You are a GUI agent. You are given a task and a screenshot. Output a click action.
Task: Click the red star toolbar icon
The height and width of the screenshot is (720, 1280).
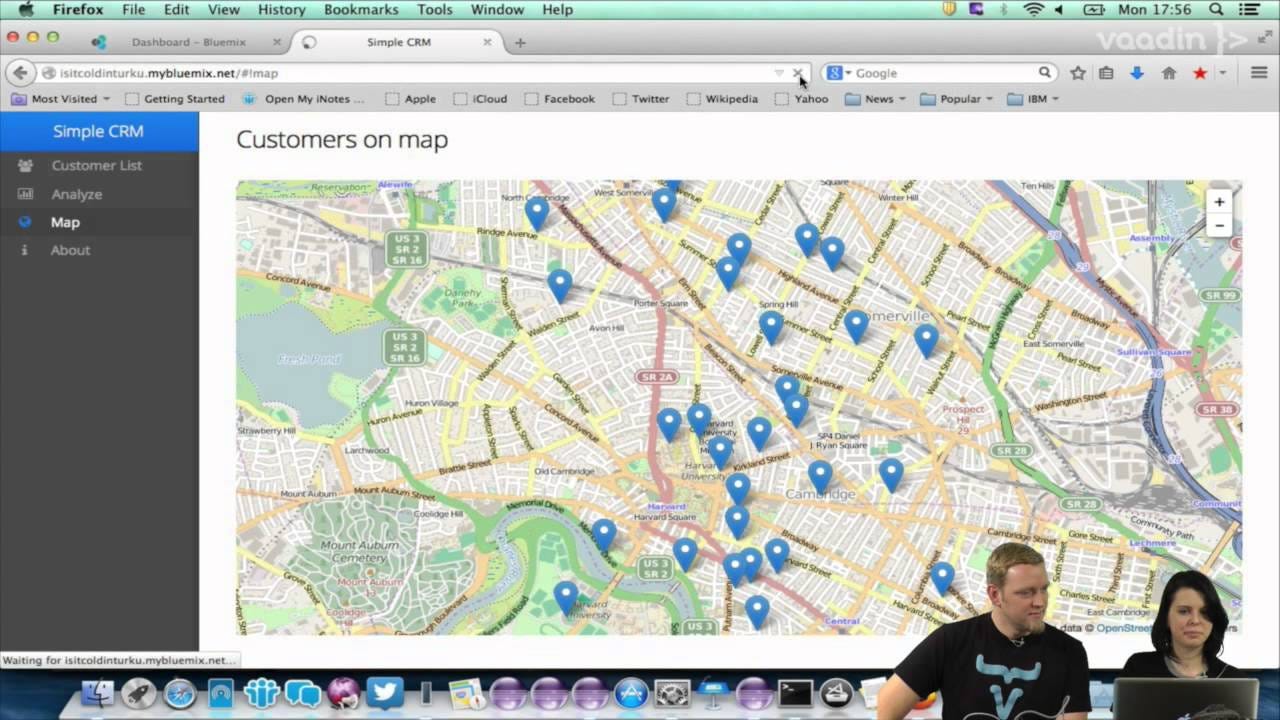coord(1200,73)
